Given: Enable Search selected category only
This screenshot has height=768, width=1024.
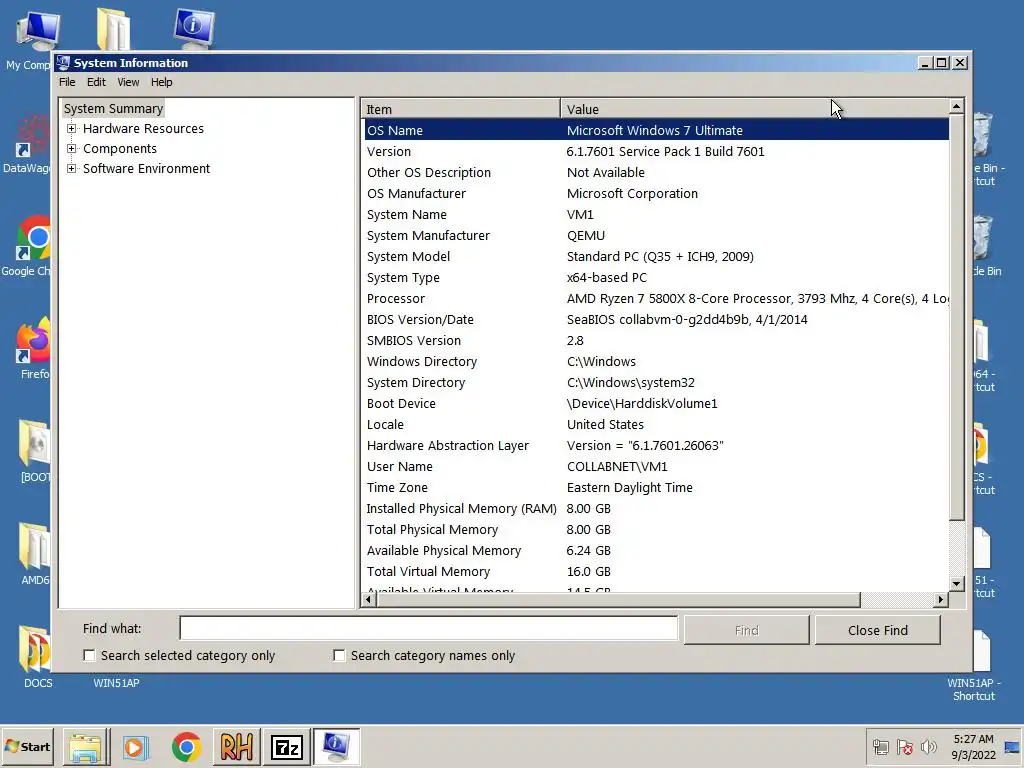Looking at the screenshot, I should pos(89,655).
